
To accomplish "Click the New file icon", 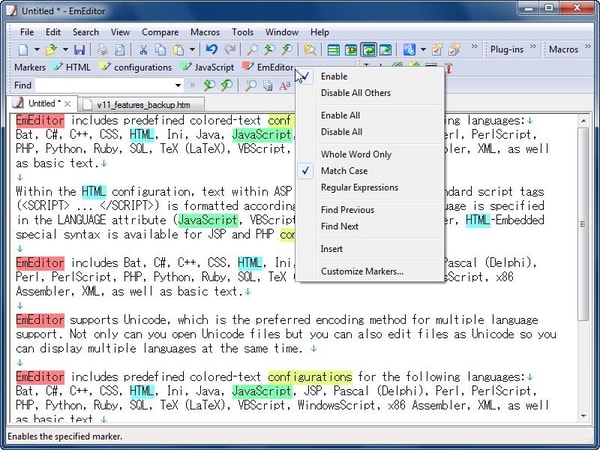I will pos(24,50).
